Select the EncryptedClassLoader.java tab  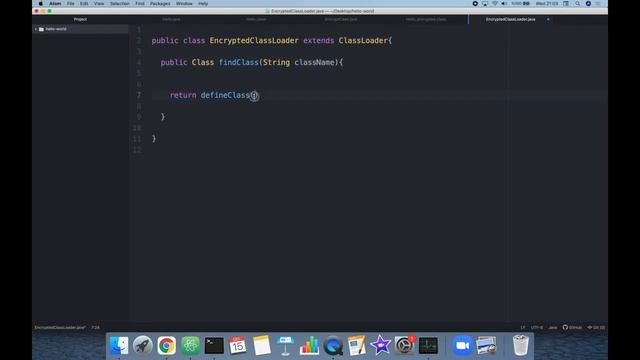[x=510, y=19]
